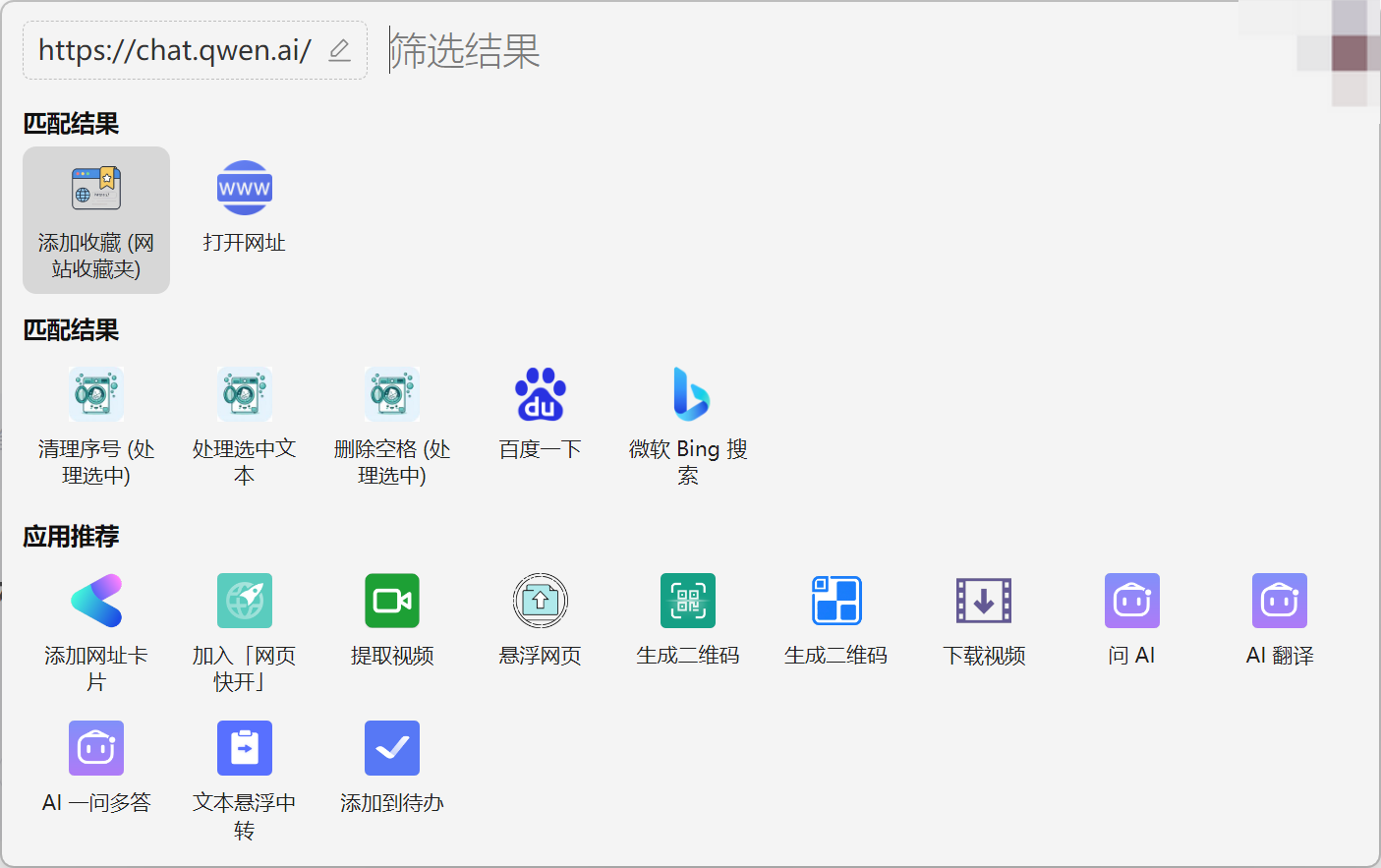Image resolution: width=1381 pixels, height=868 pixels.
Task: Open the 处理选中文本 action
Action: (x=245, y=427)
